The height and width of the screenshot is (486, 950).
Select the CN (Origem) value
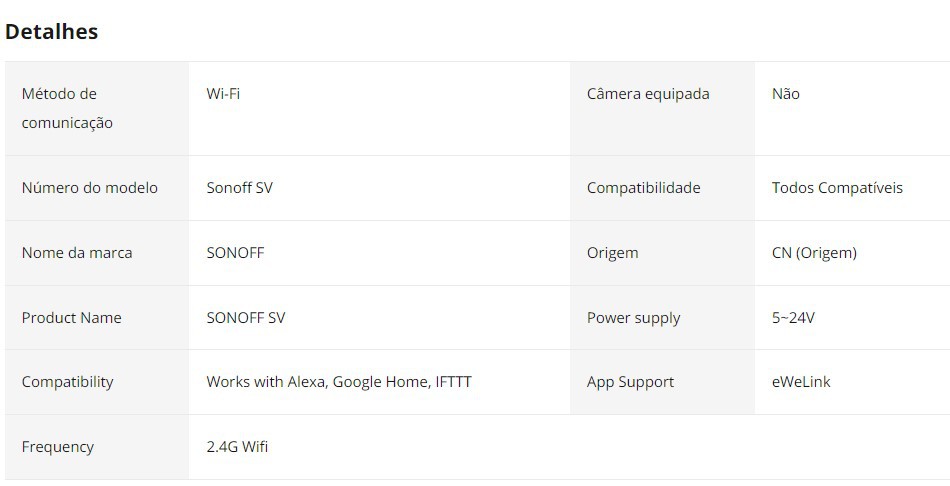814,253
